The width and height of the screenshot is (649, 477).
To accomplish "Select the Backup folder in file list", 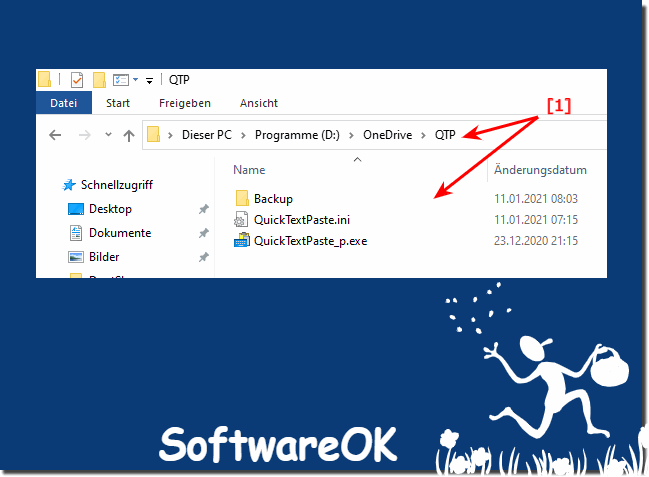I will pos(273,199).
